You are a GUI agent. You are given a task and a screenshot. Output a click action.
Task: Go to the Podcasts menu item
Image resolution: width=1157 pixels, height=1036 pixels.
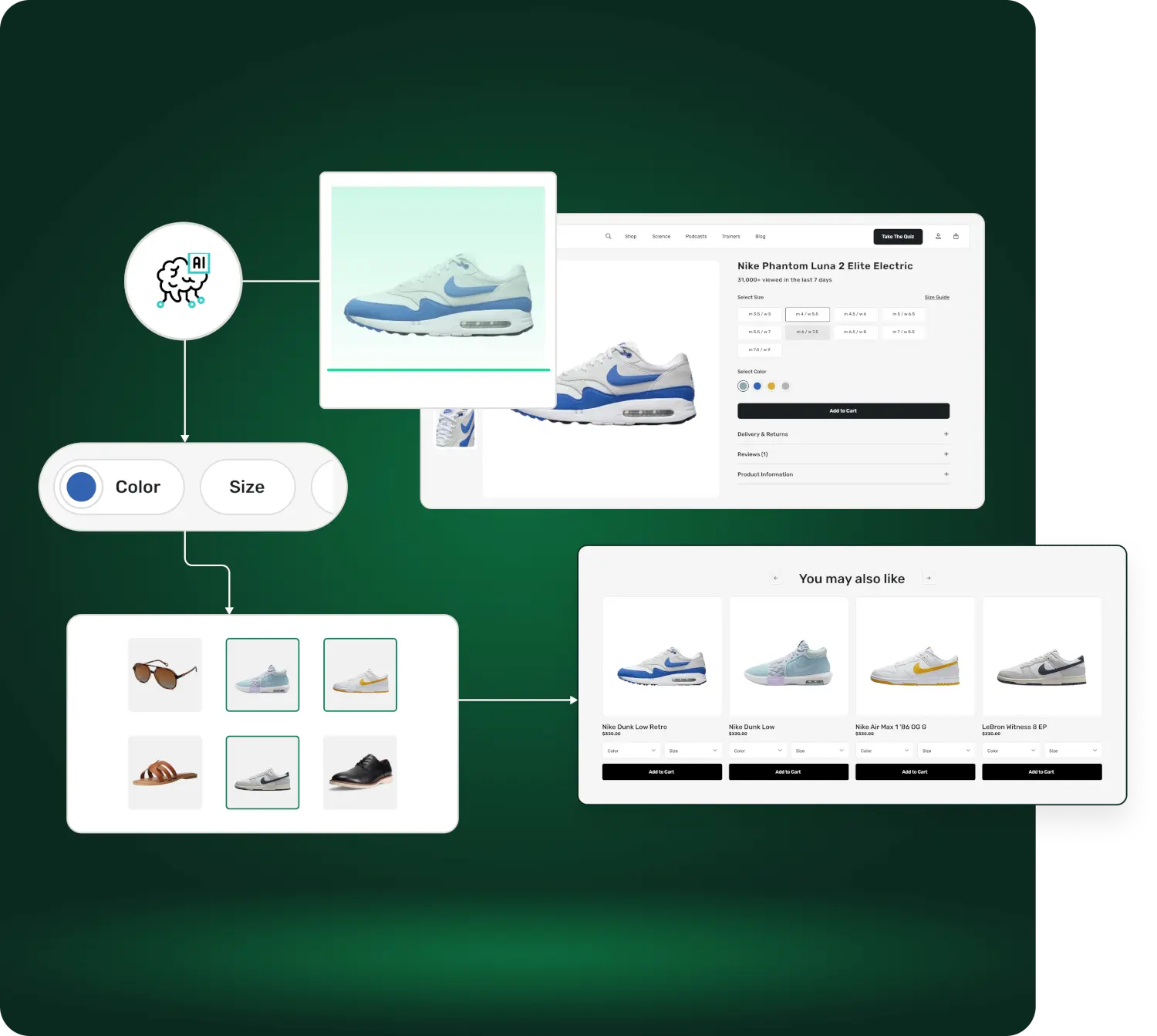696,237
